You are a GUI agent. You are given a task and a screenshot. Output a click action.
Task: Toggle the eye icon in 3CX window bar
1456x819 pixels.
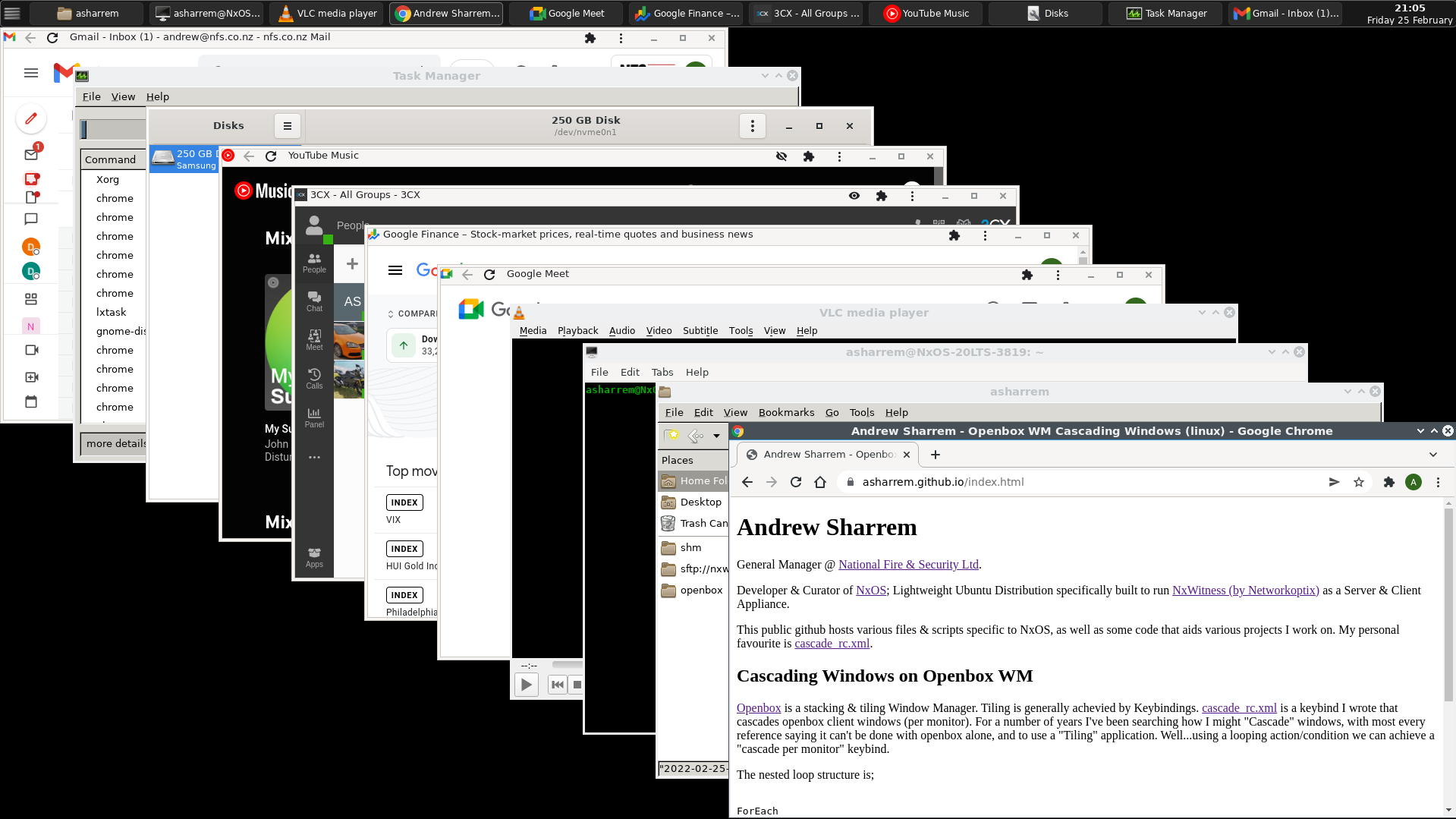pyautogui.click(x=854, y=196)
